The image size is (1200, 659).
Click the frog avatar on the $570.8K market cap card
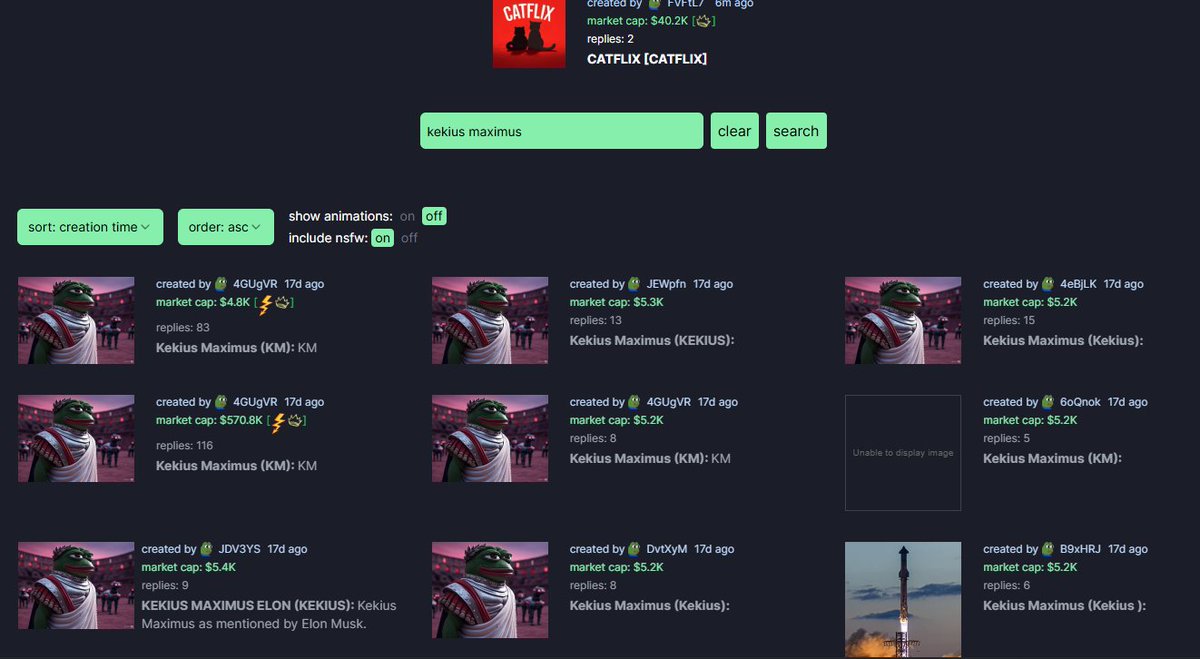(221, 402)
